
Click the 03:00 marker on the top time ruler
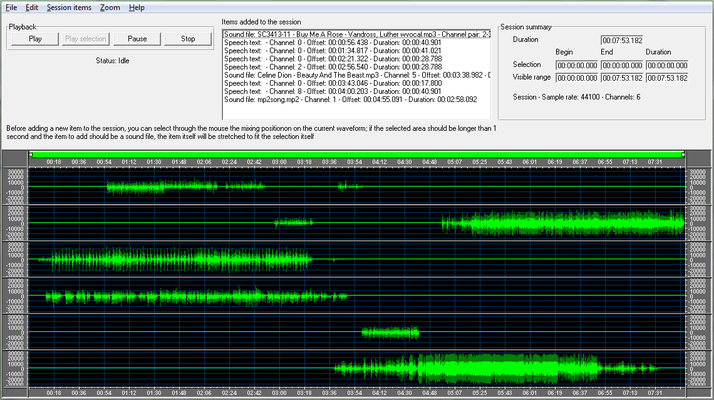pos(279,162)
